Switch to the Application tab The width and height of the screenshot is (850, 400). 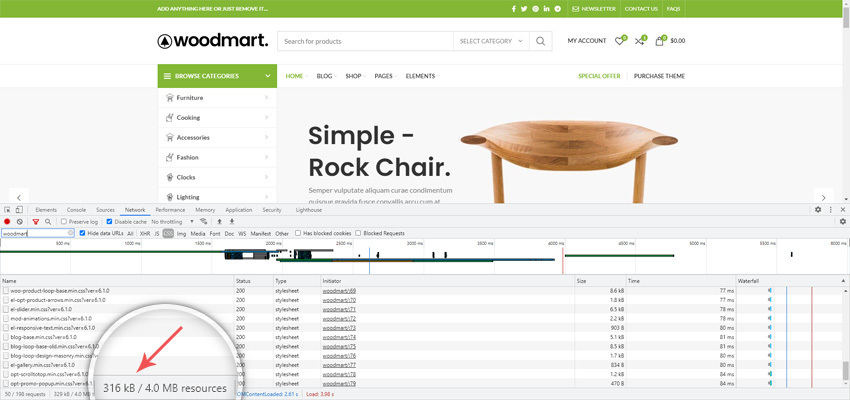(x=239, y=210)
